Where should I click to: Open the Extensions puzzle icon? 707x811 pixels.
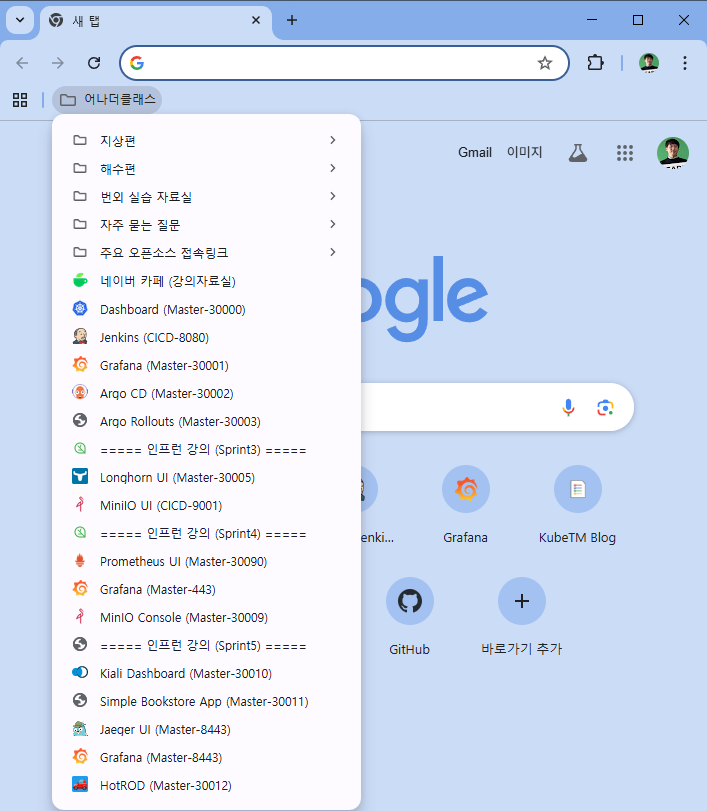[x=595, y=63]
